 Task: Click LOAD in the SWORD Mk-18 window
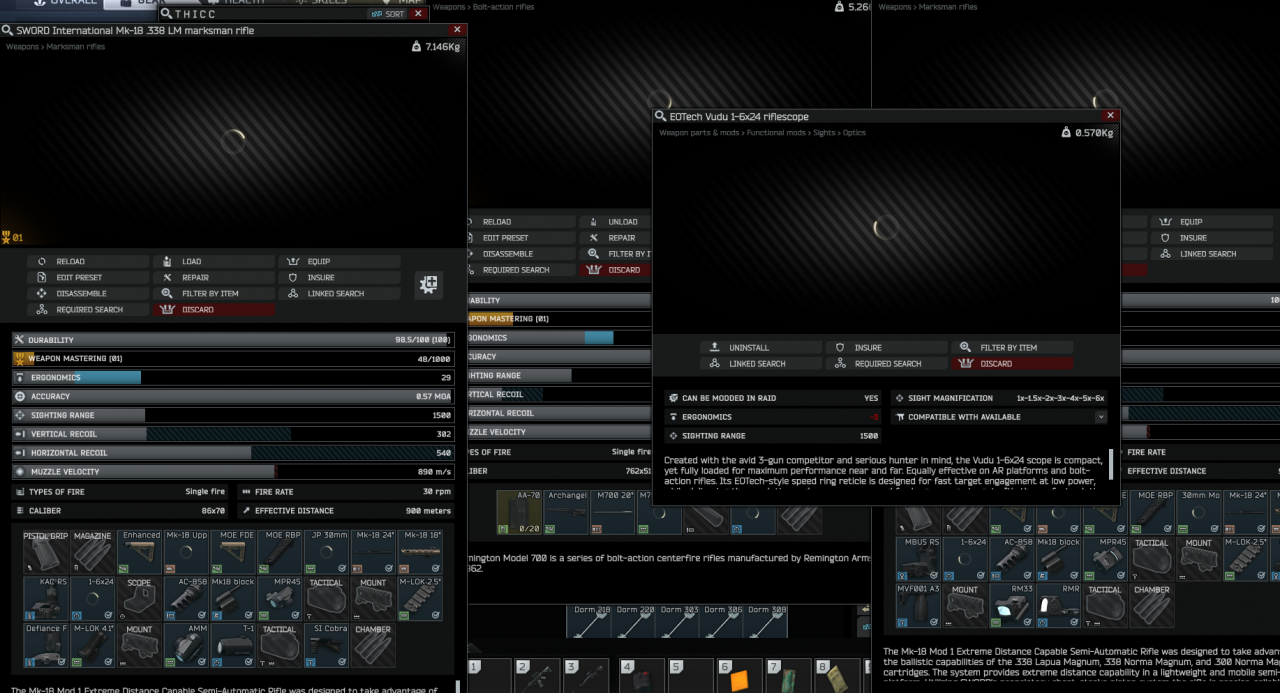[214, 262]
